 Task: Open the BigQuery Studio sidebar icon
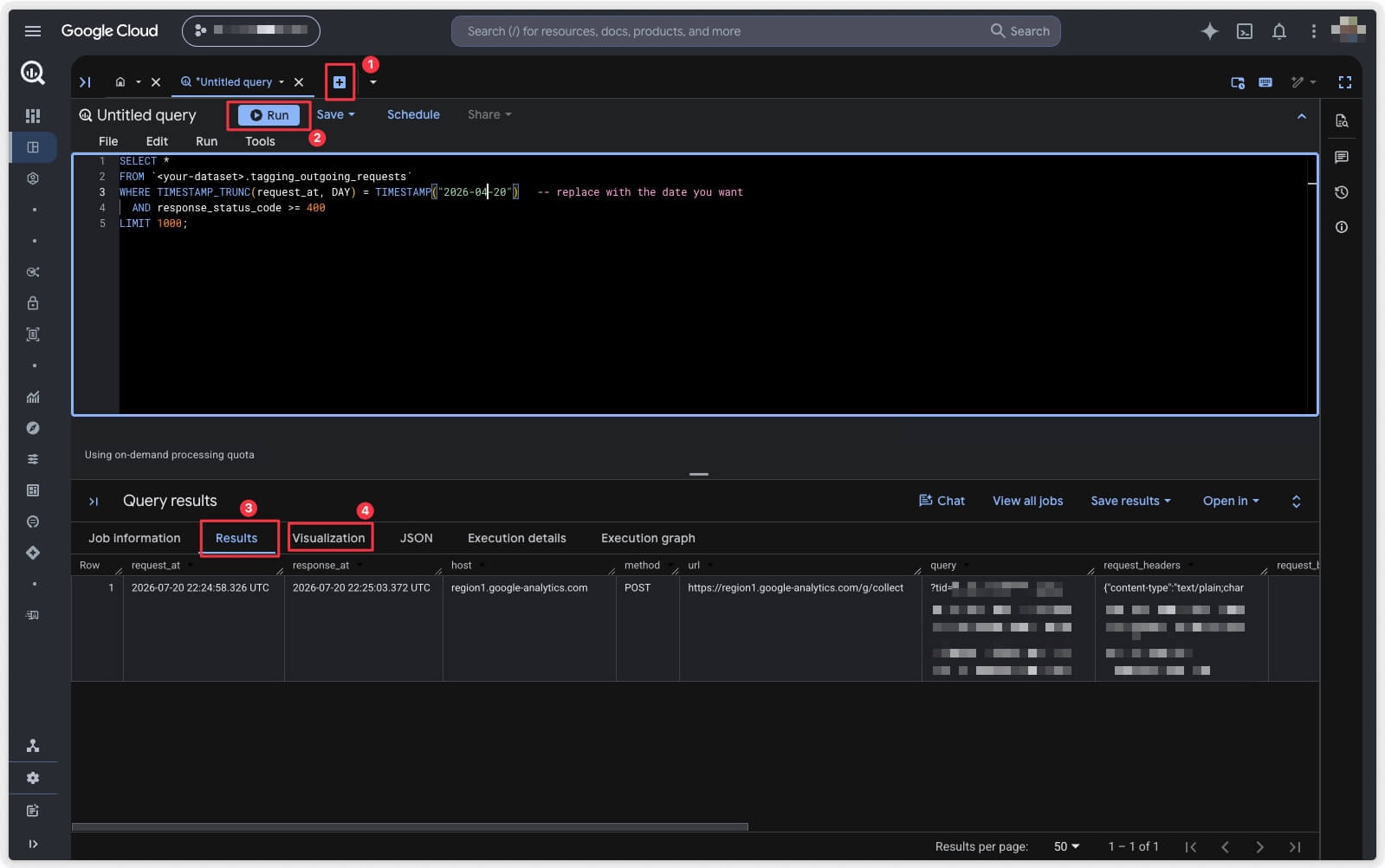pyautogui.click(x=33, y=147)
